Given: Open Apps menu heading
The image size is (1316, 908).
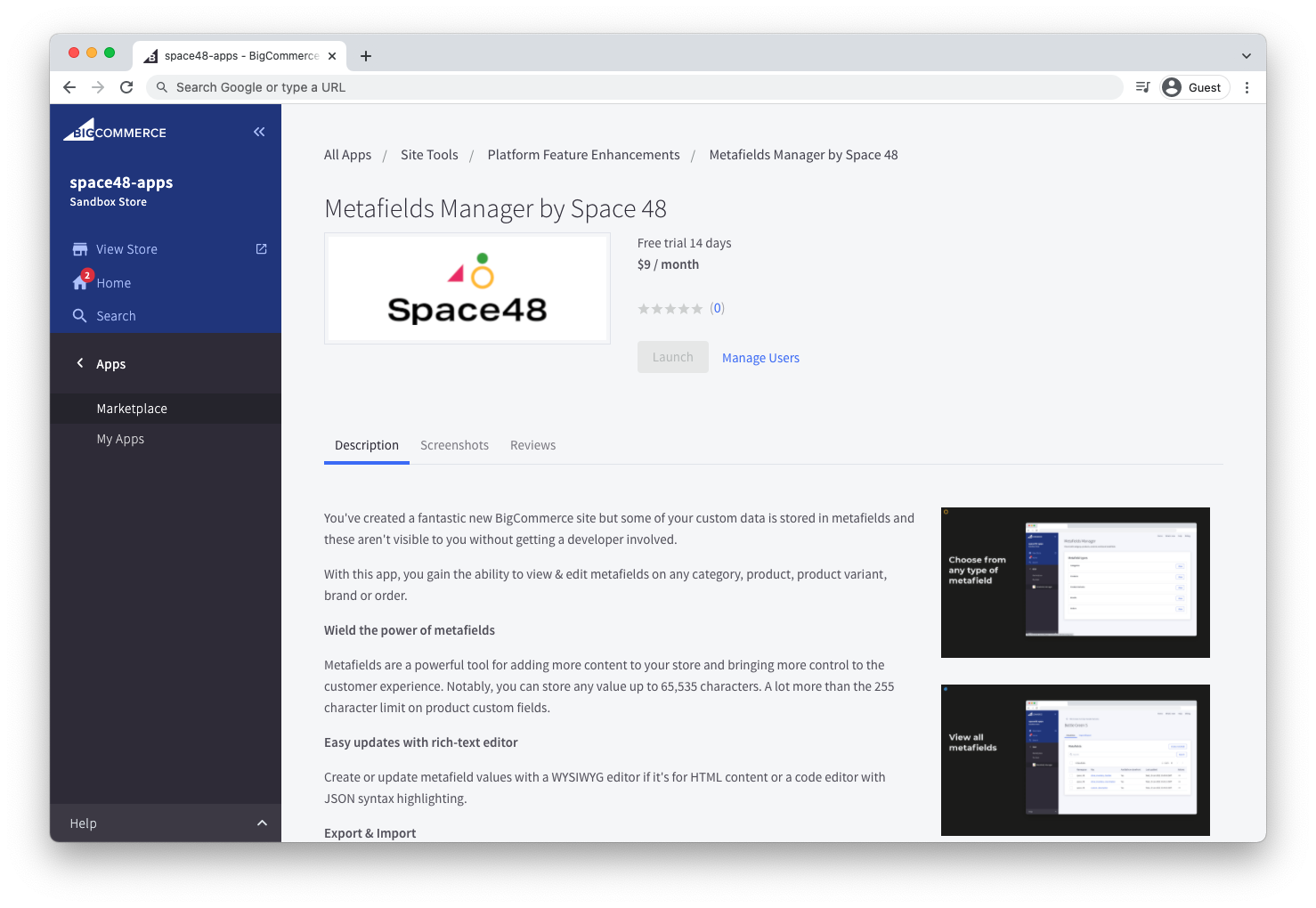Looking at the screenshot, I should (111, 364).
